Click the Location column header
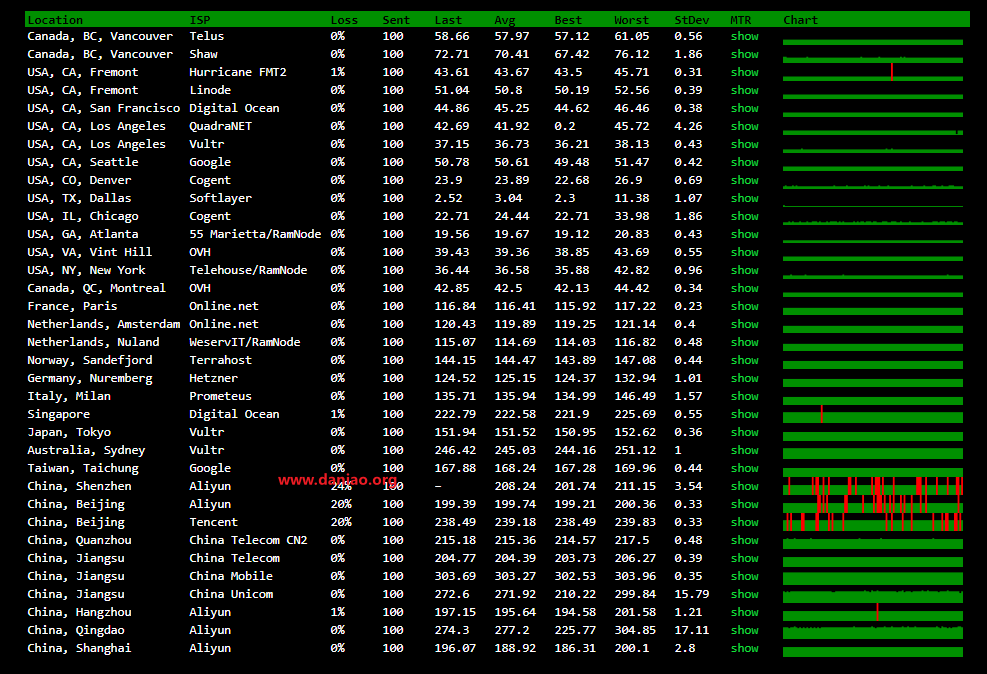This screenshot has height=674, width=987. pyautogui.click(x=55, y=20)
